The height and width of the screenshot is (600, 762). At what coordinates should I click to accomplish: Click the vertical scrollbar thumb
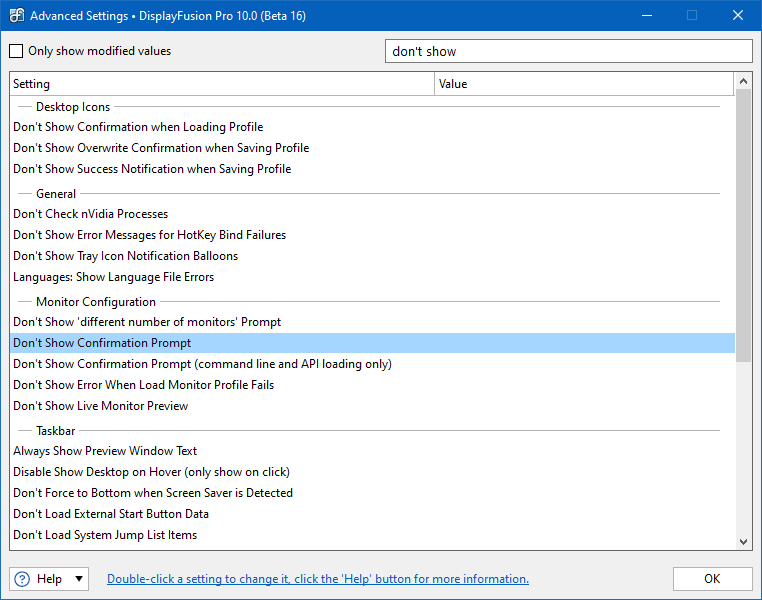click(x=743, y=225)
